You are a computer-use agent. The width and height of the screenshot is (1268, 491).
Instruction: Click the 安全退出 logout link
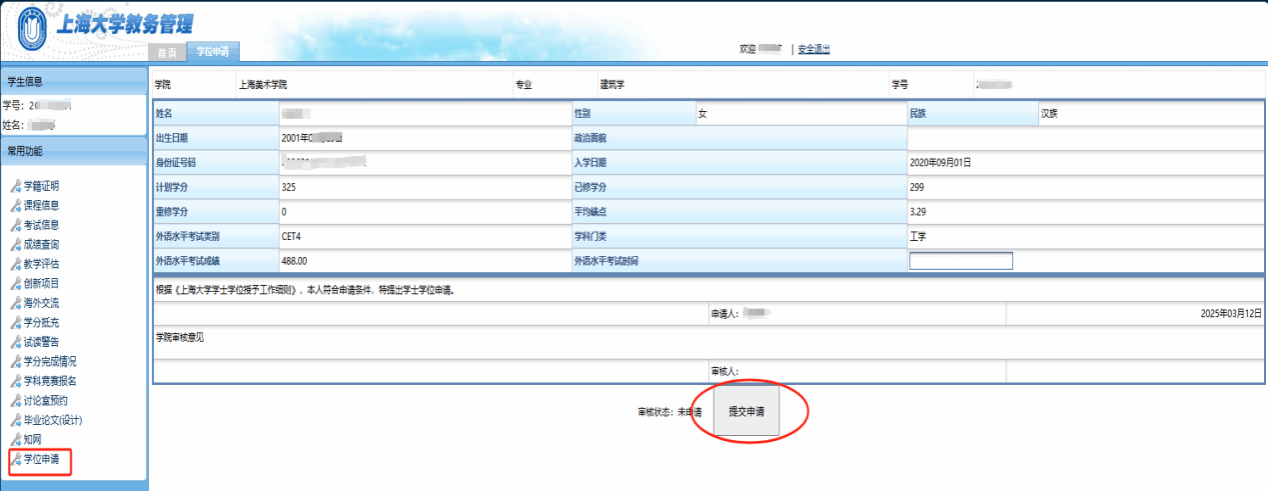(x=813, y=49)
